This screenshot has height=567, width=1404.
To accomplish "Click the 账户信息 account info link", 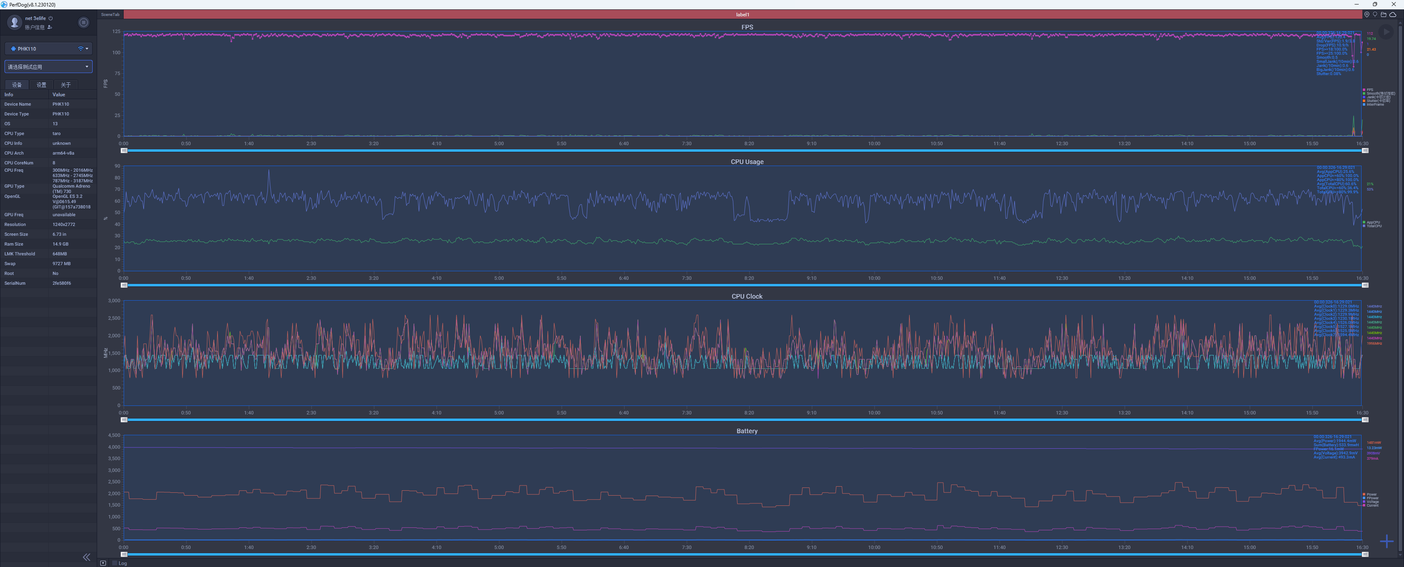I will coord(36,27).
